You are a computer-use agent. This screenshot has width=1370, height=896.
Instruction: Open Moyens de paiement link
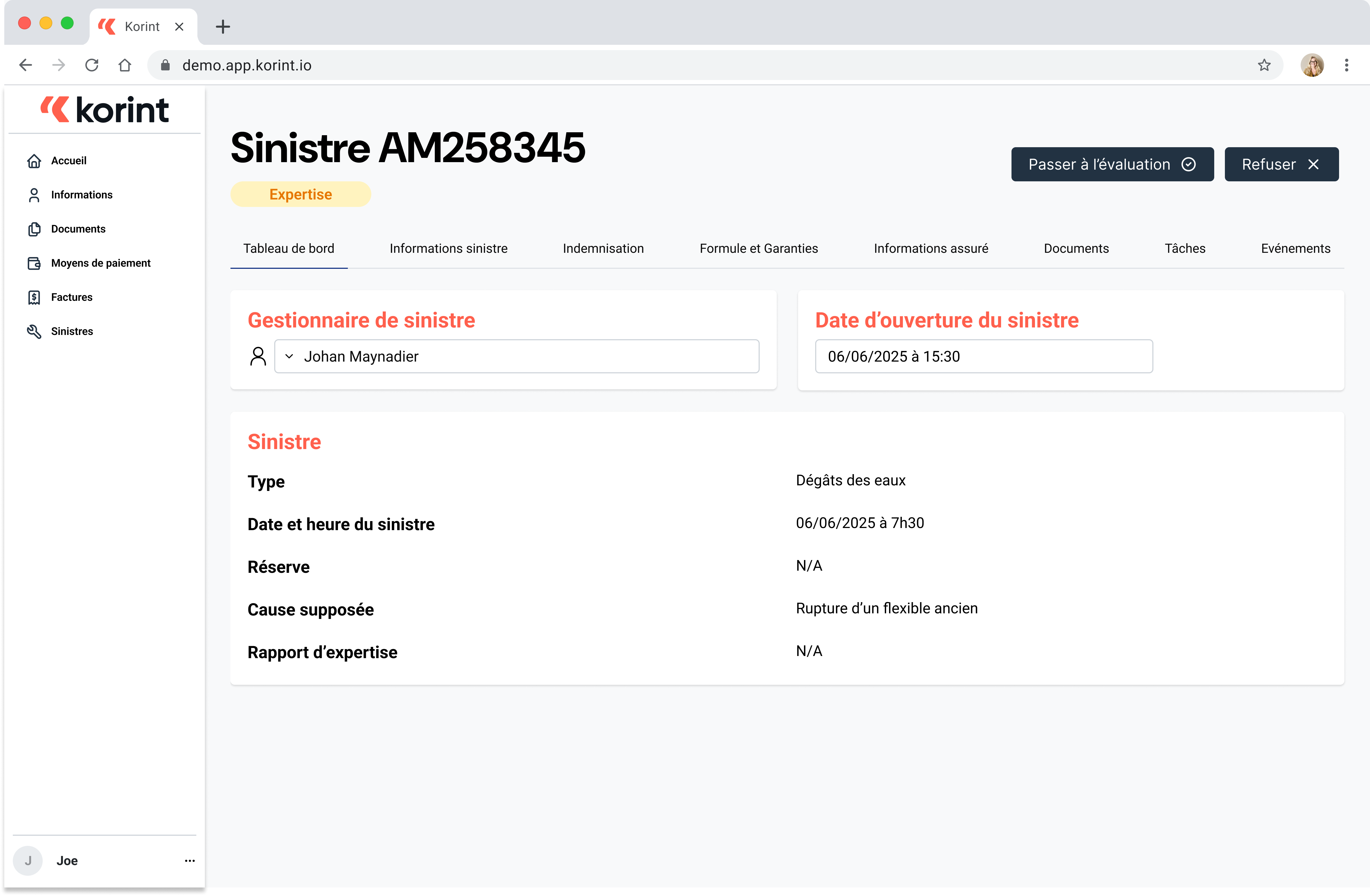pyautogui.click(x=101, y=263)
